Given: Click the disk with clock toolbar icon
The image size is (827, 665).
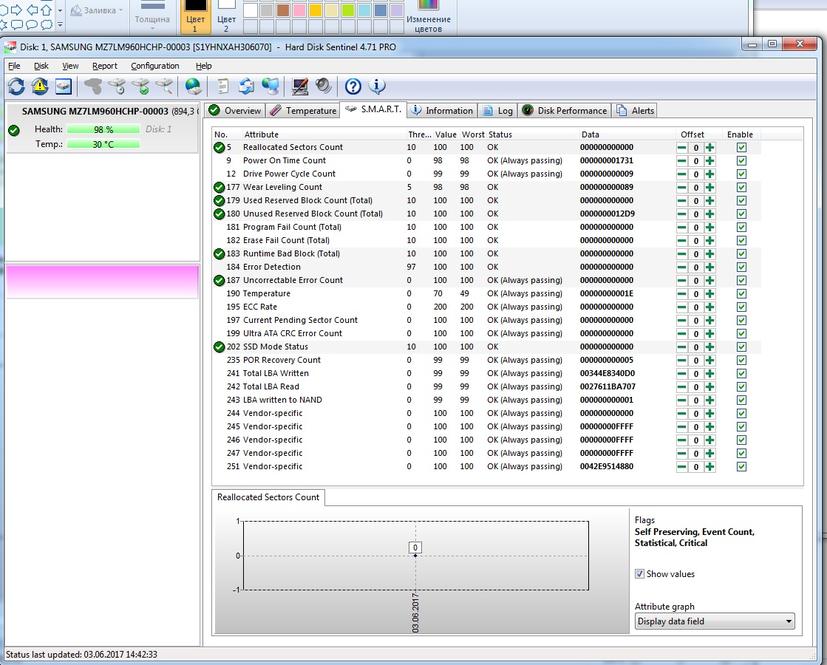Looking at the screenshot, I should pos(117,86).
